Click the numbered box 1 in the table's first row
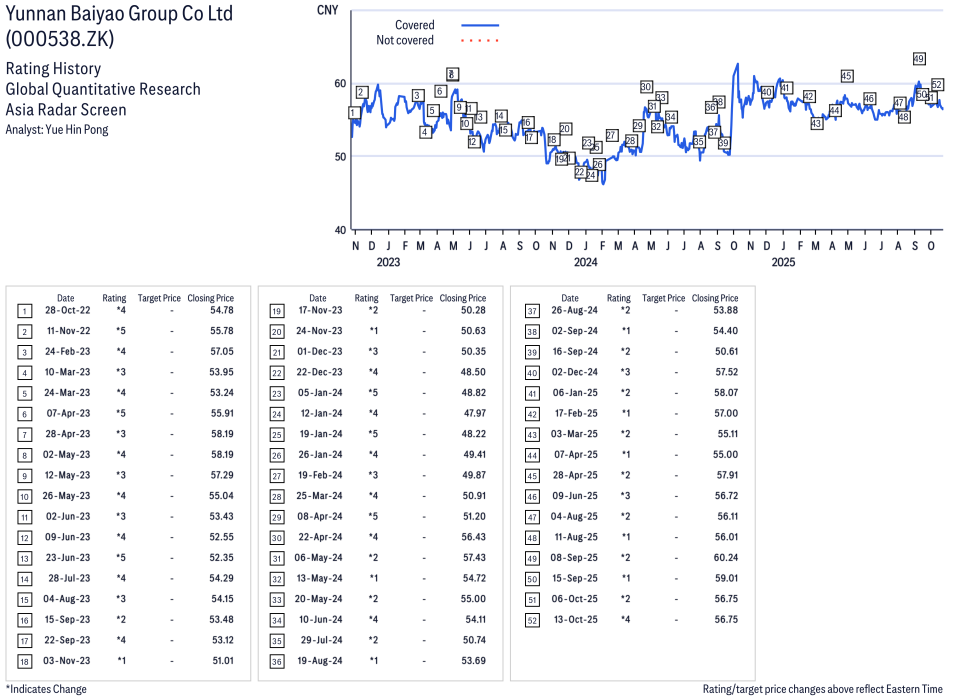Image resolution: width=954 pixels, height=696 pixels. 24,310
